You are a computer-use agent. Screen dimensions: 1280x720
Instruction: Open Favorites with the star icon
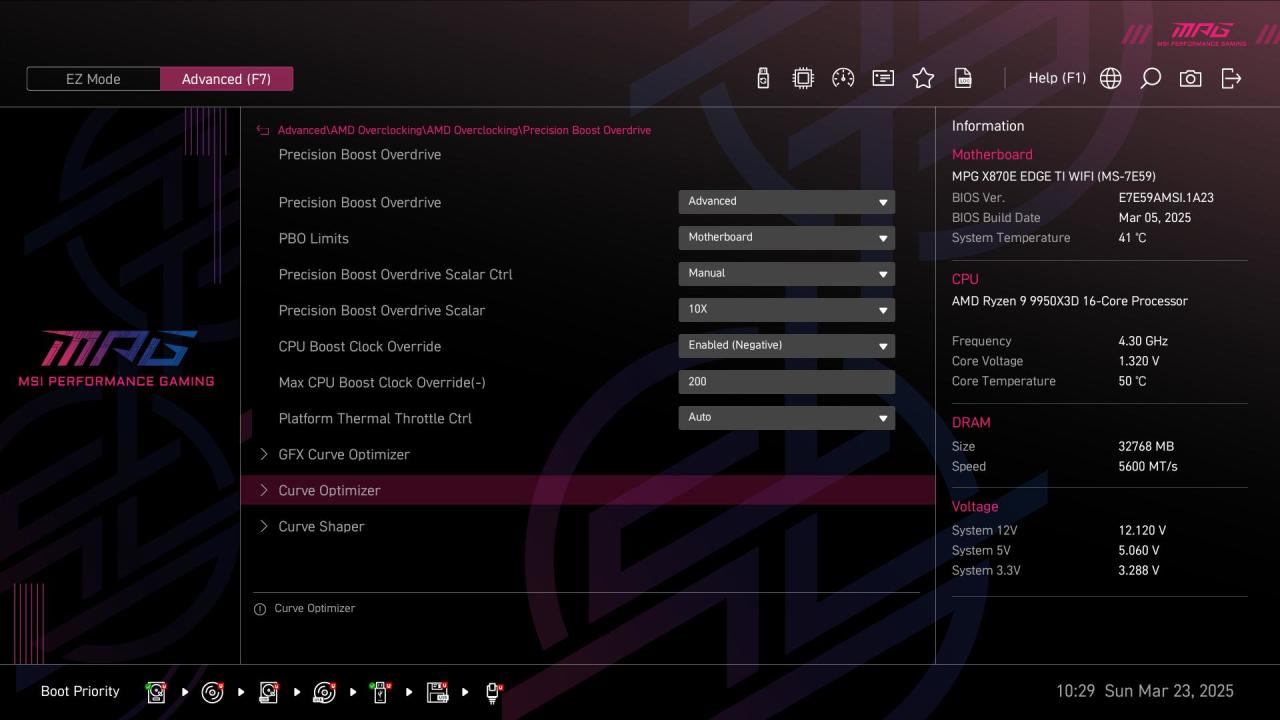923,78
